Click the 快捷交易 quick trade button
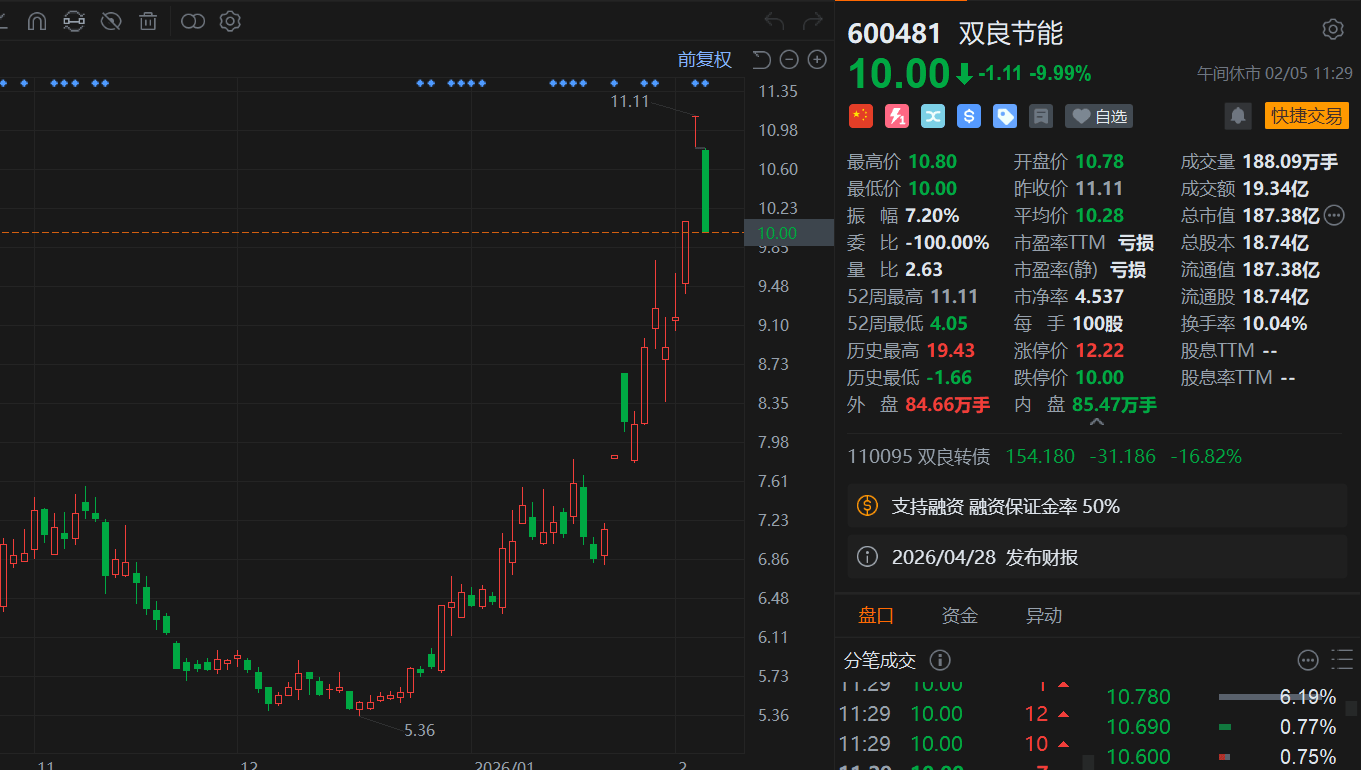 (x=1306, y=116)
